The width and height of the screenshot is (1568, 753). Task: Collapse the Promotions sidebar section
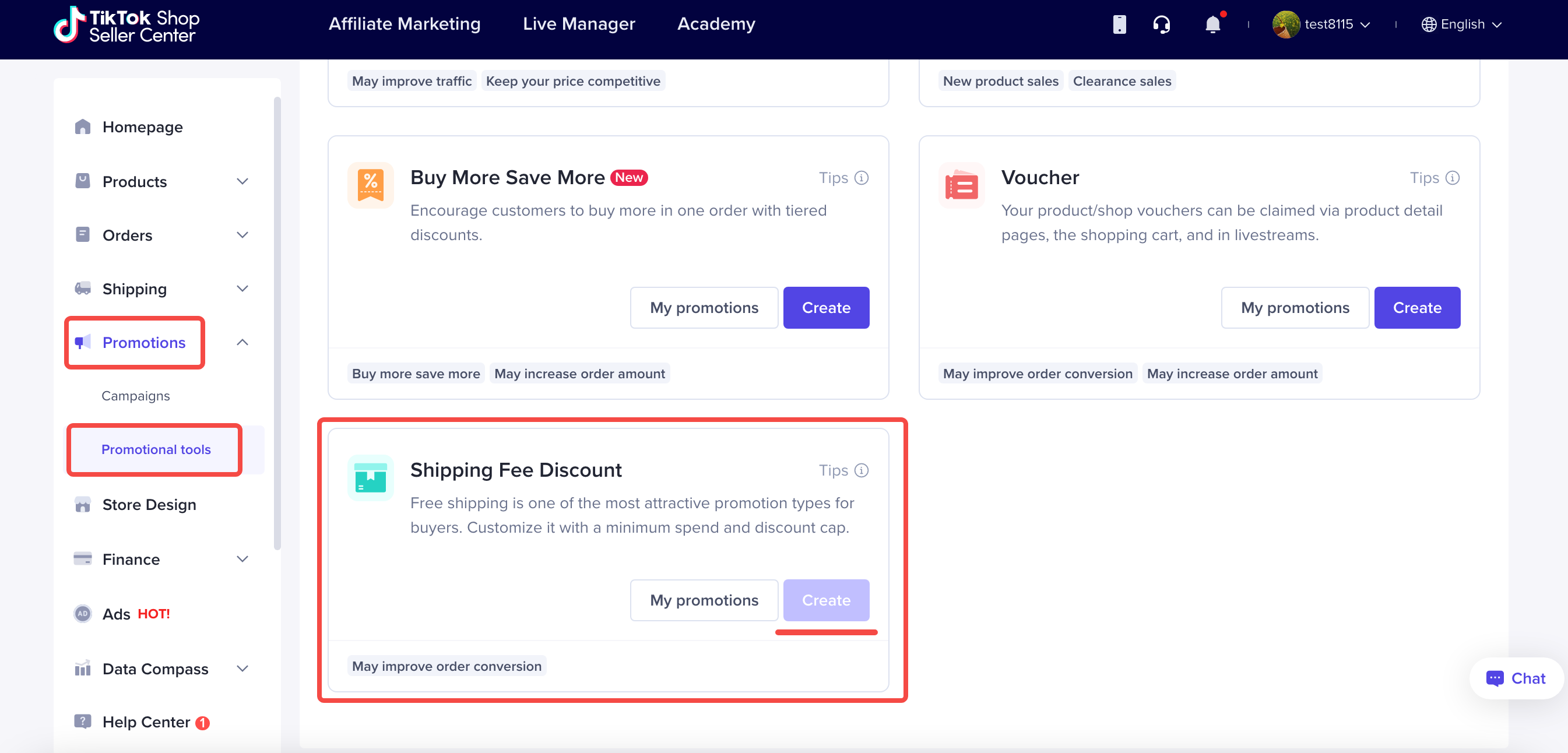point(242,343)
